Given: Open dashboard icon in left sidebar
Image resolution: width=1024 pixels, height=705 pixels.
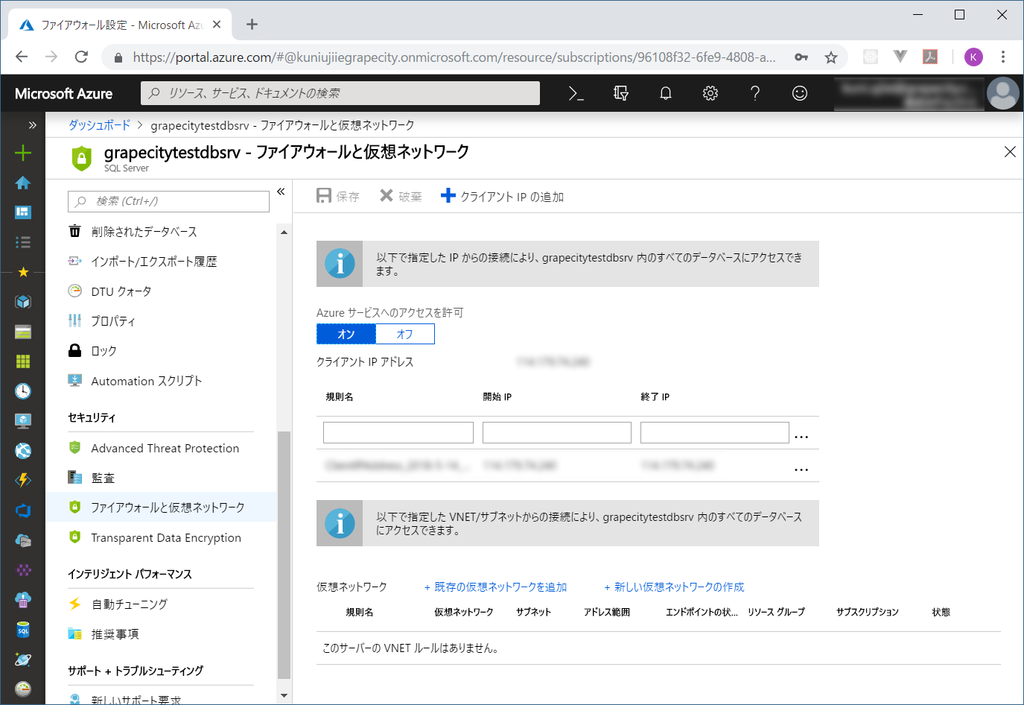Looking at the screenshot, I should pyautogui.click(x=23, y=212).
